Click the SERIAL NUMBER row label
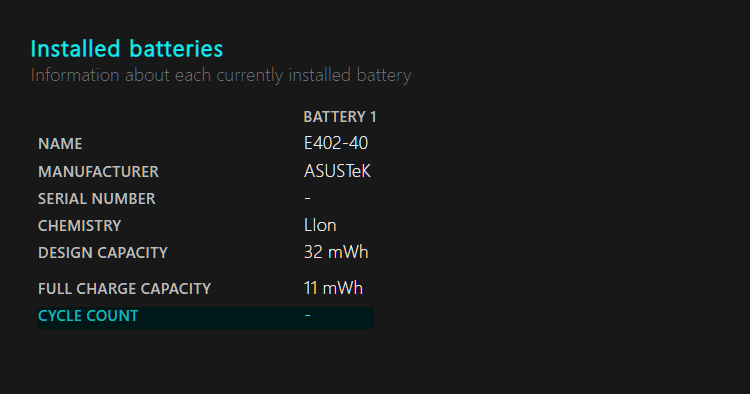This screenshot has width=750, height=394. point(97,199)
